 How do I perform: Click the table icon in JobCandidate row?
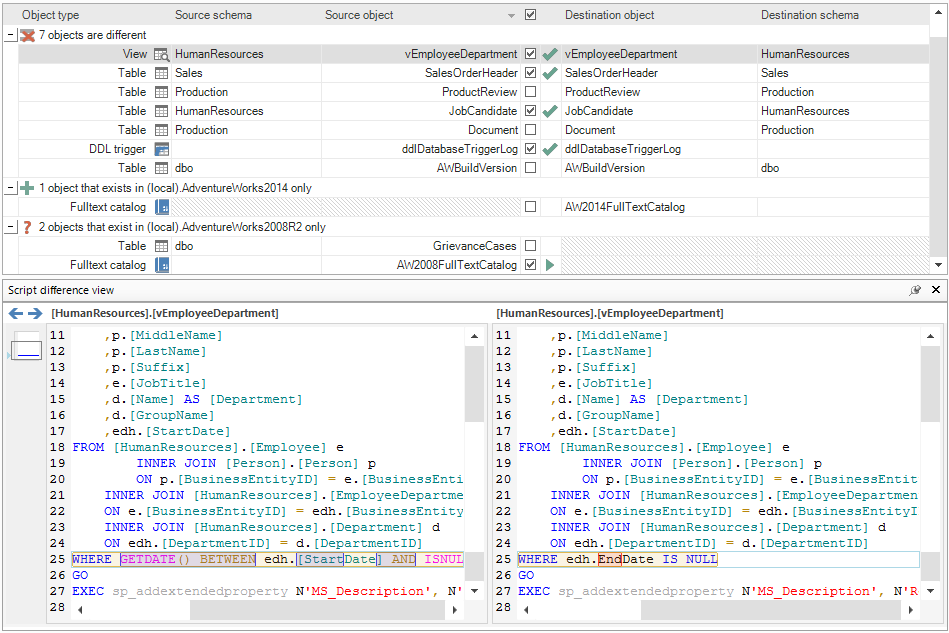[162, 111]
